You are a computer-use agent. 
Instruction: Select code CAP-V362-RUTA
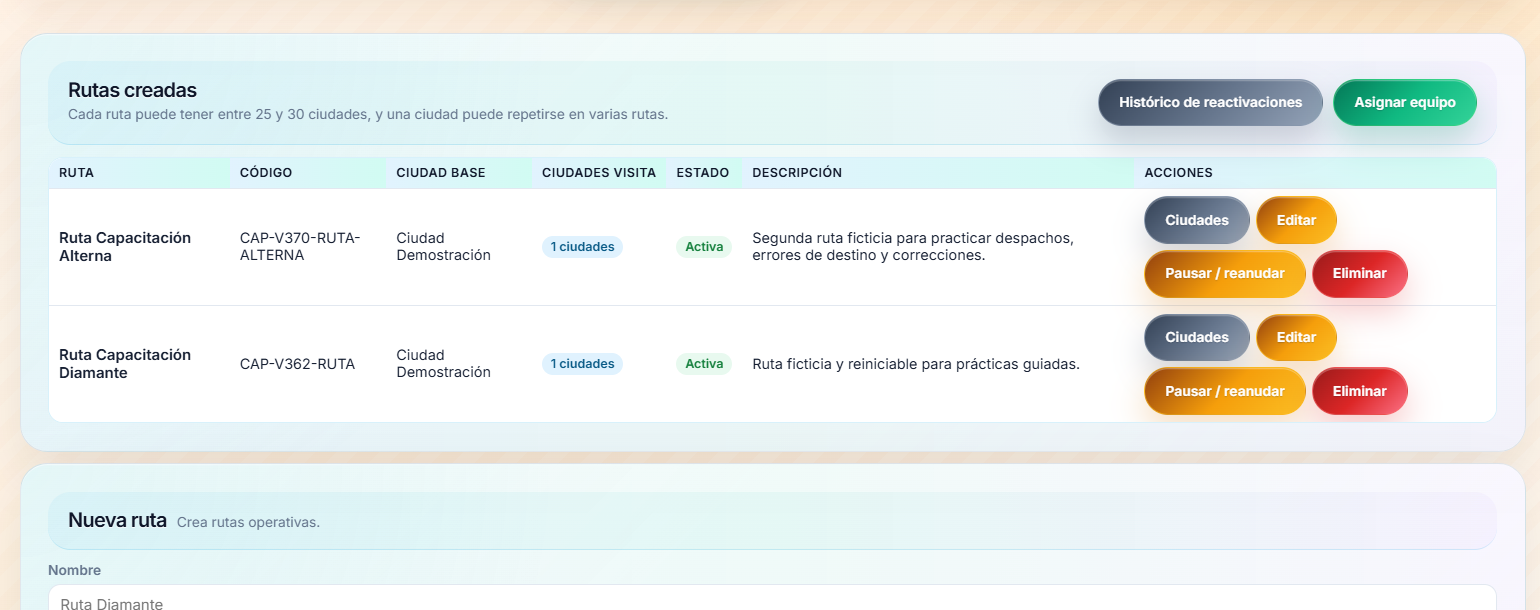[x=298, y=364]
